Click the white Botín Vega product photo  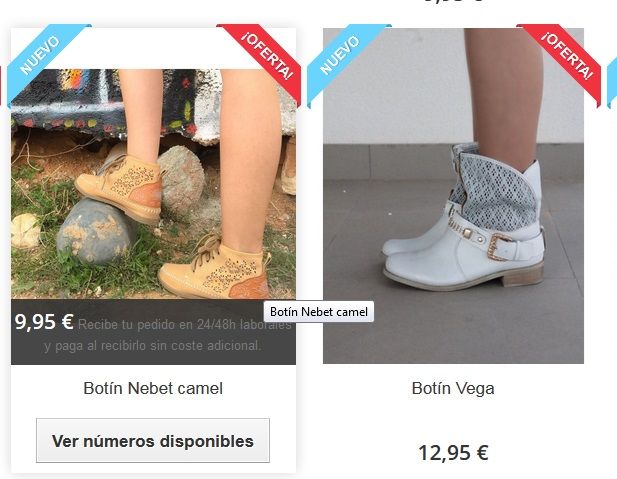[453, 196]
